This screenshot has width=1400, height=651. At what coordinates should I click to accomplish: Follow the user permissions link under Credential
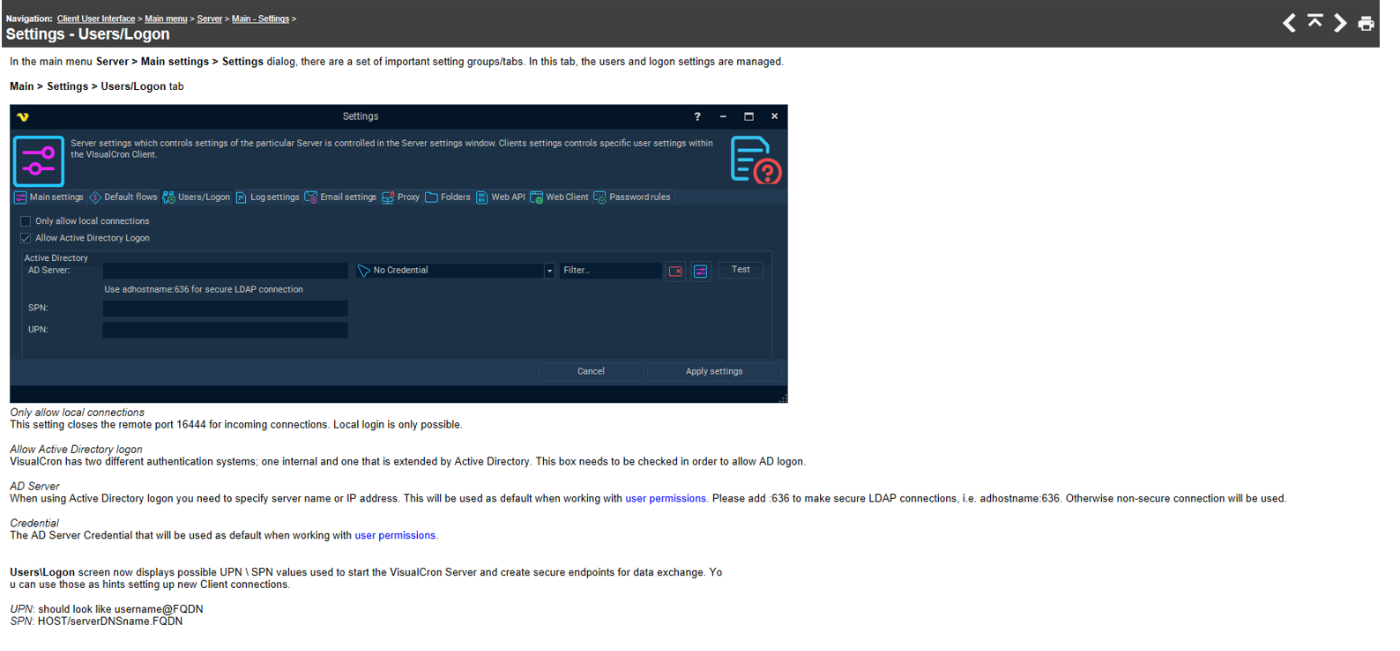[x=395, y=536]
